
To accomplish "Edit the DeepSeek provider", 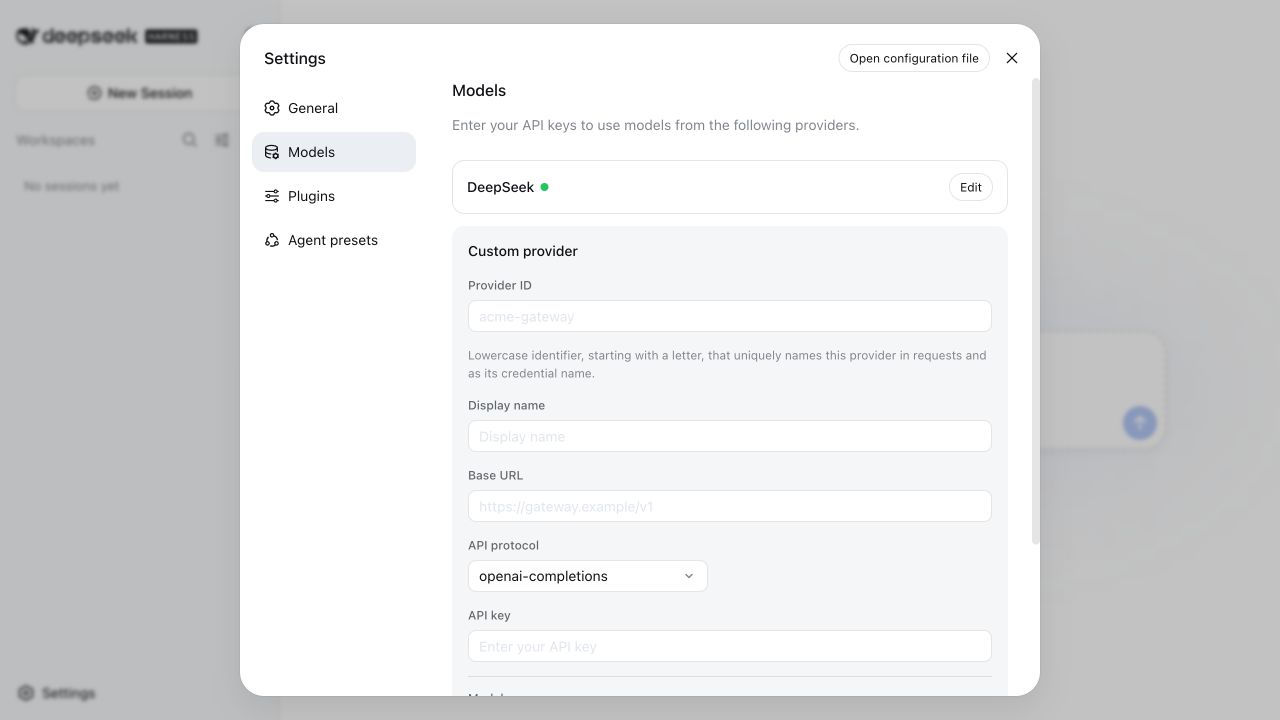I will point(971,187).
